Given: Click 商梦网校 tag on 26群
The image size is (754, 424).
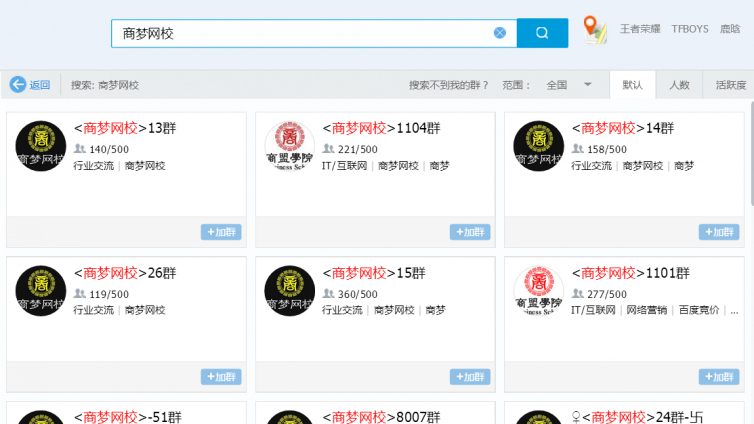Looking at the screenshot, I should click(145, 310).
